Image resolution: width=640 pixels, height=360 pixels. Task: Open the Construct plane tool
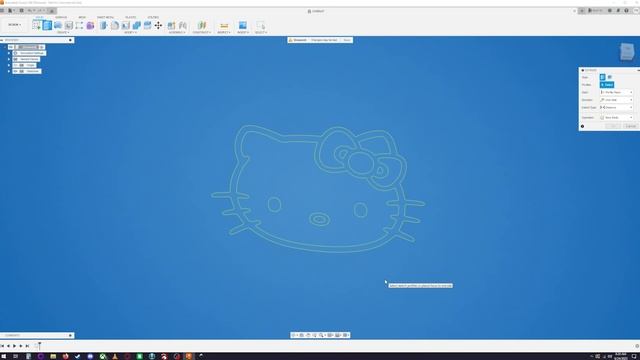point(202,25)
